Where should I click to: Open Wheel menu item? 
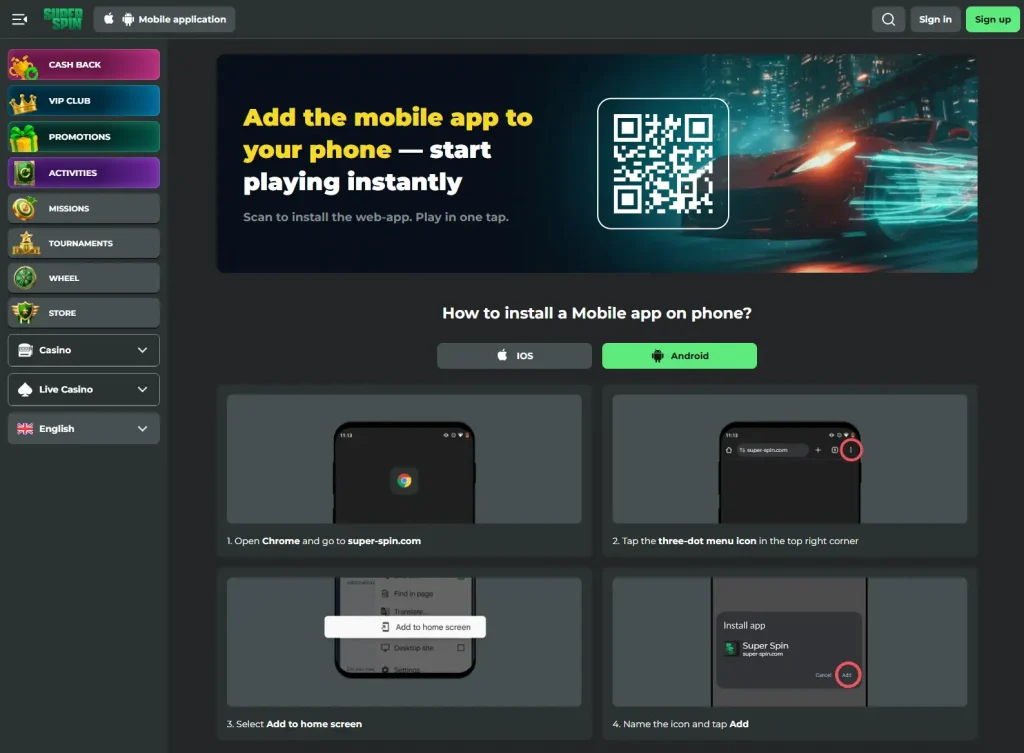84,278
